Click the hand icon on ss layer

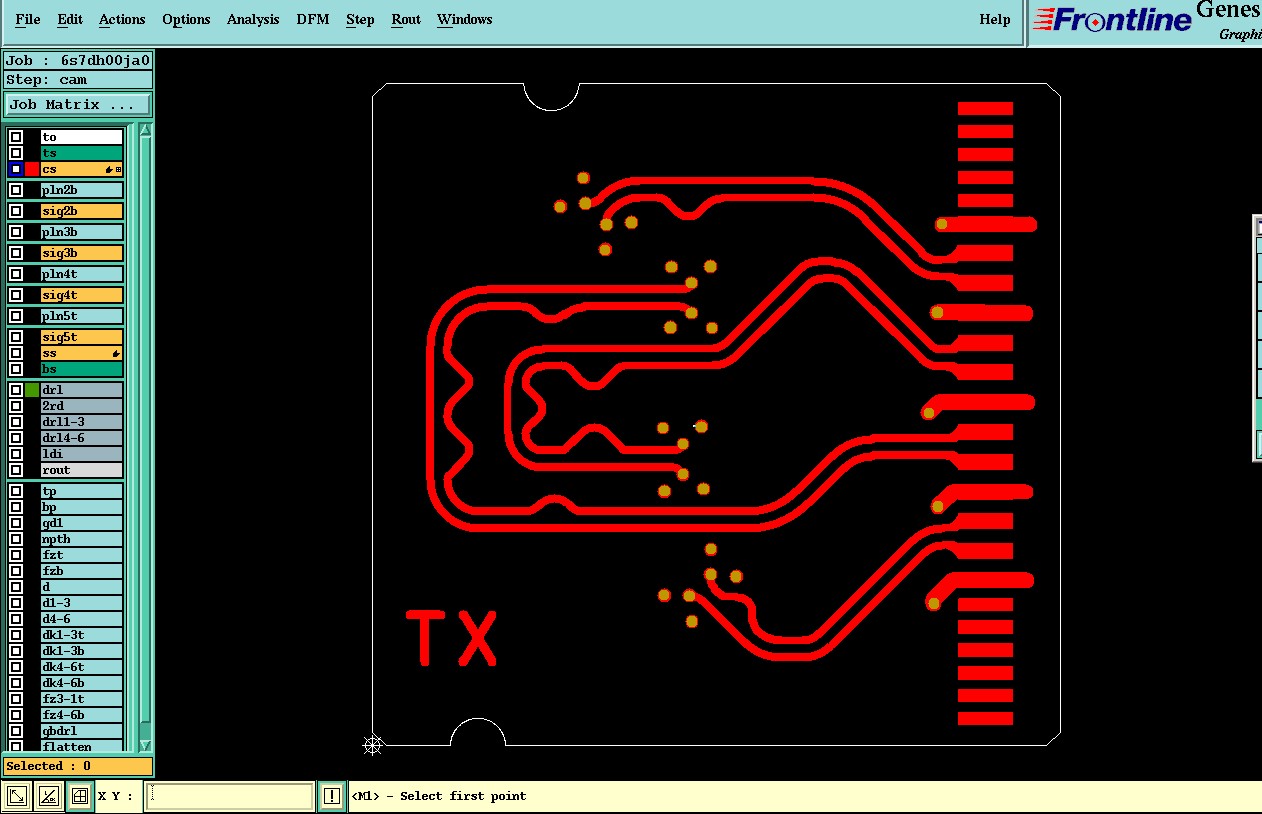pyautogui.click(x=116, y=354)
